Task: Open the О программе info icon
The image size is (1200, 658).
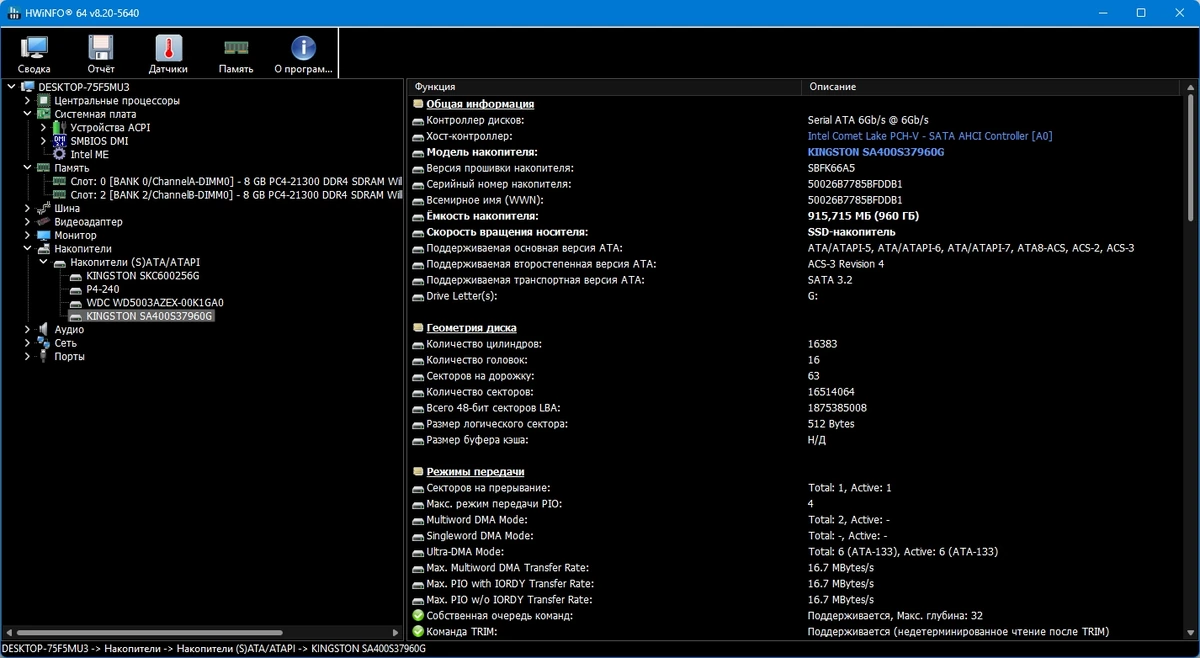Action: pyautogui.click(x=303, y=48)
